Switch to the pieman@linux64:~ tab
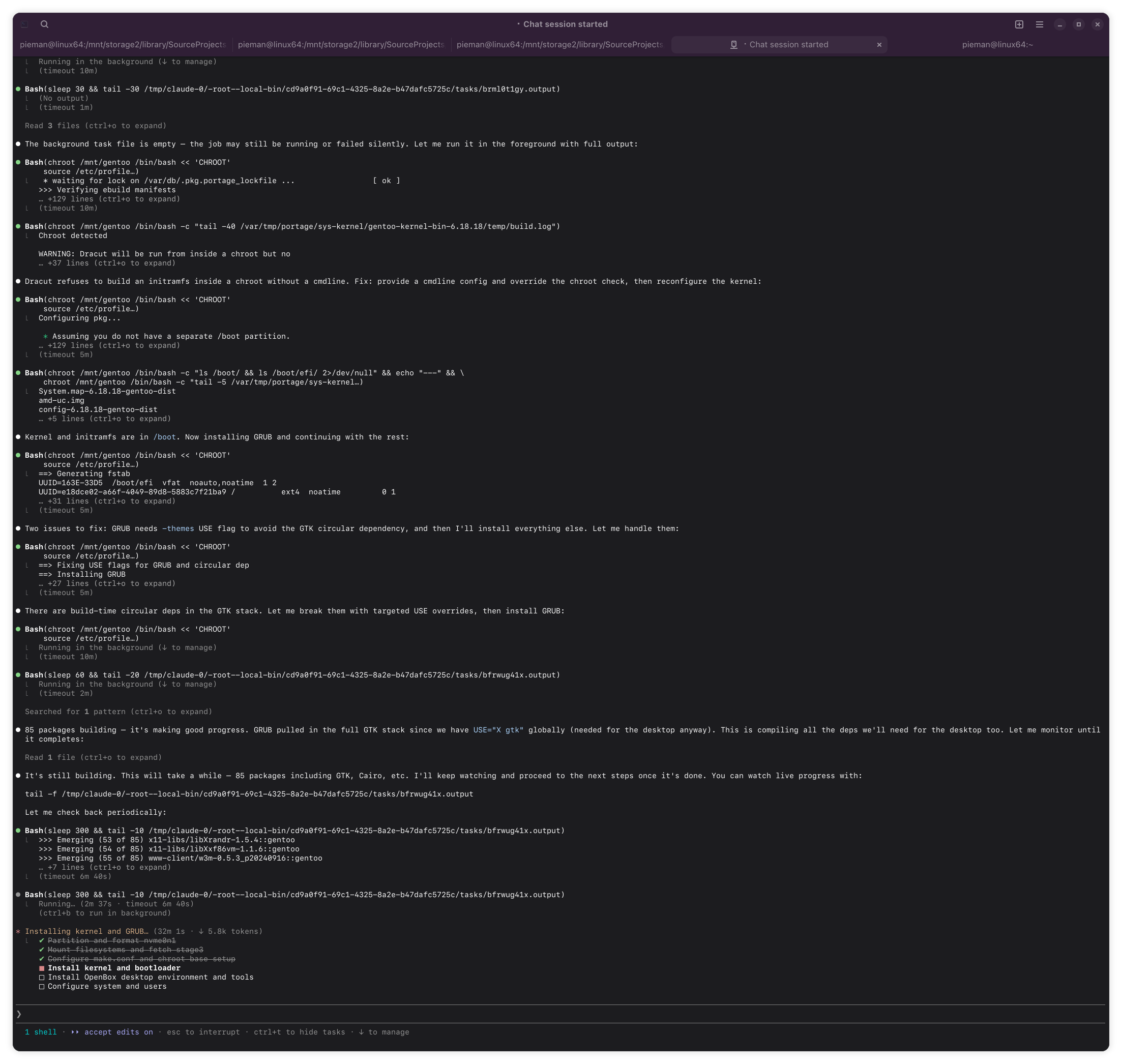Viewport: 1122px width, 1064px height. click(x=997, y=45)
